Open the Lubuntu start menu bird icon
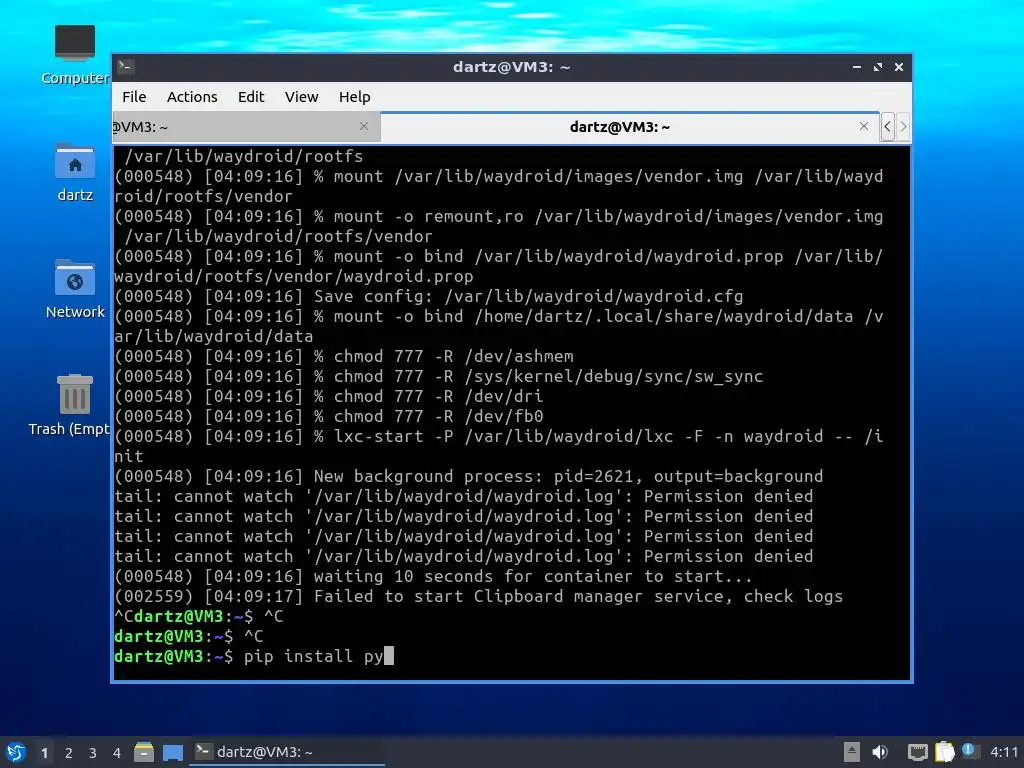The height and width of the screenshot is (768, 1024). pos(16,752)
